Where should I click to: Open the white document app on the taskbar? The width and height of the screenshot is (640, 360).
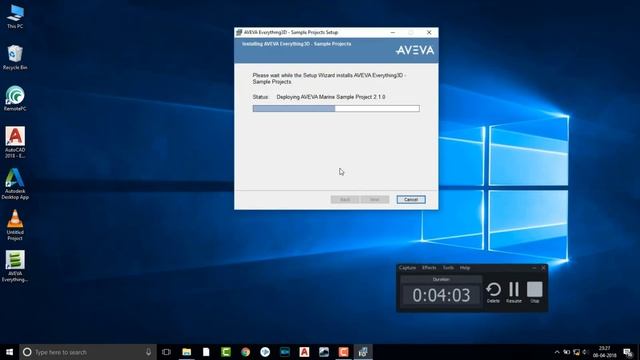point(206,352)
